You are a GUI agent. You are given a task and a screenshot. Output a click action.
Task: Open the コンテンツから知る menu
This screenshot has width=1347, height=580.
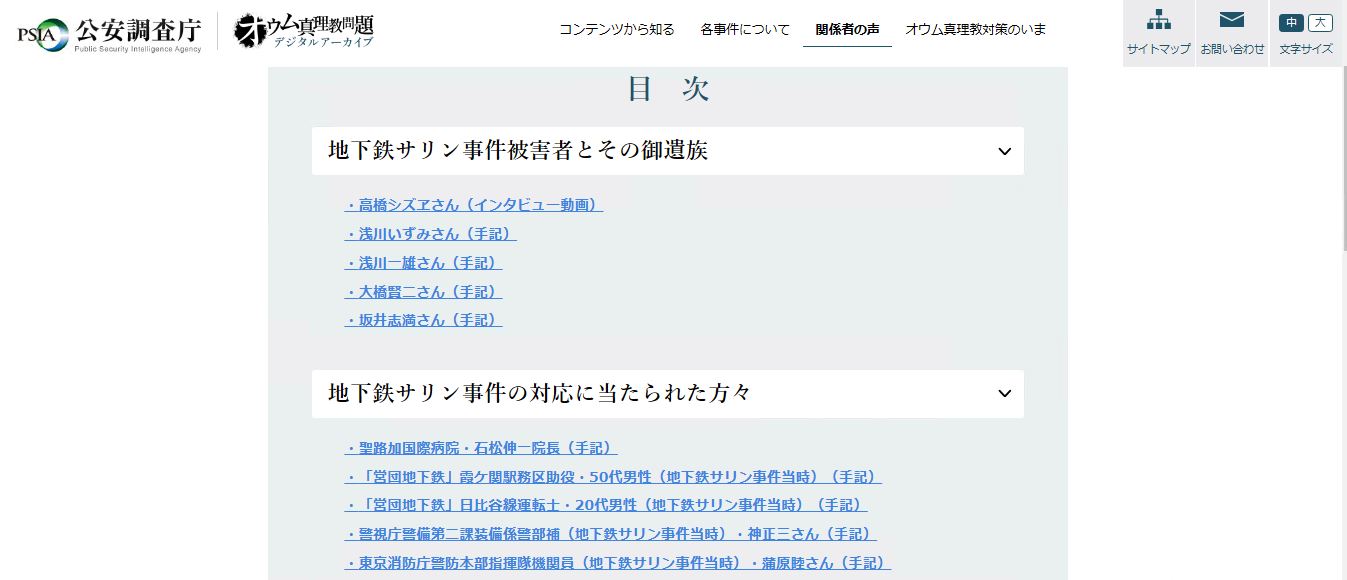point(617,30)
